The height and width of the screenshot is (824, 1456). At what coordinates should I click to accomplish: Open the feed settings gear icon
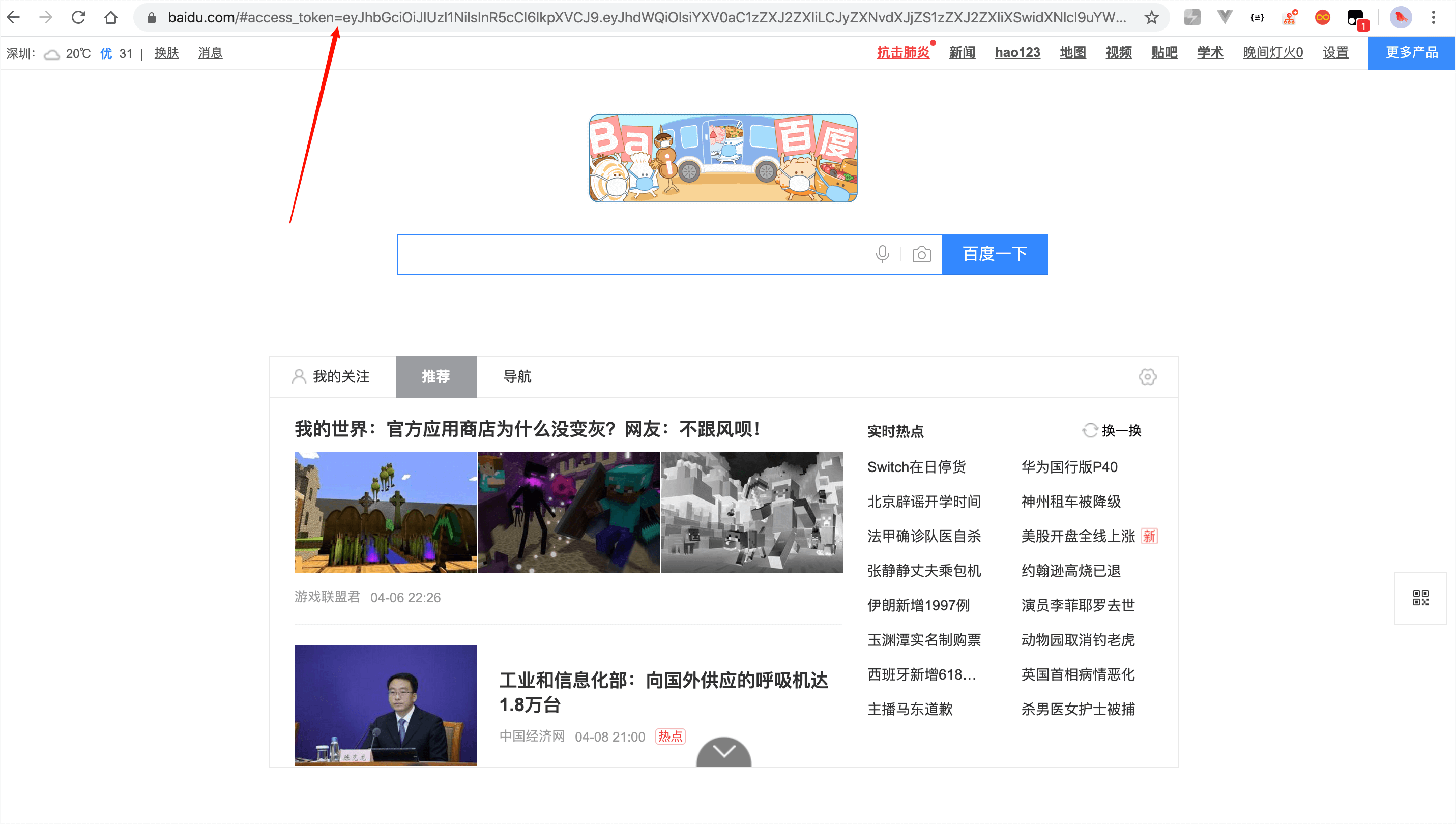click(x=1147, y=377)
